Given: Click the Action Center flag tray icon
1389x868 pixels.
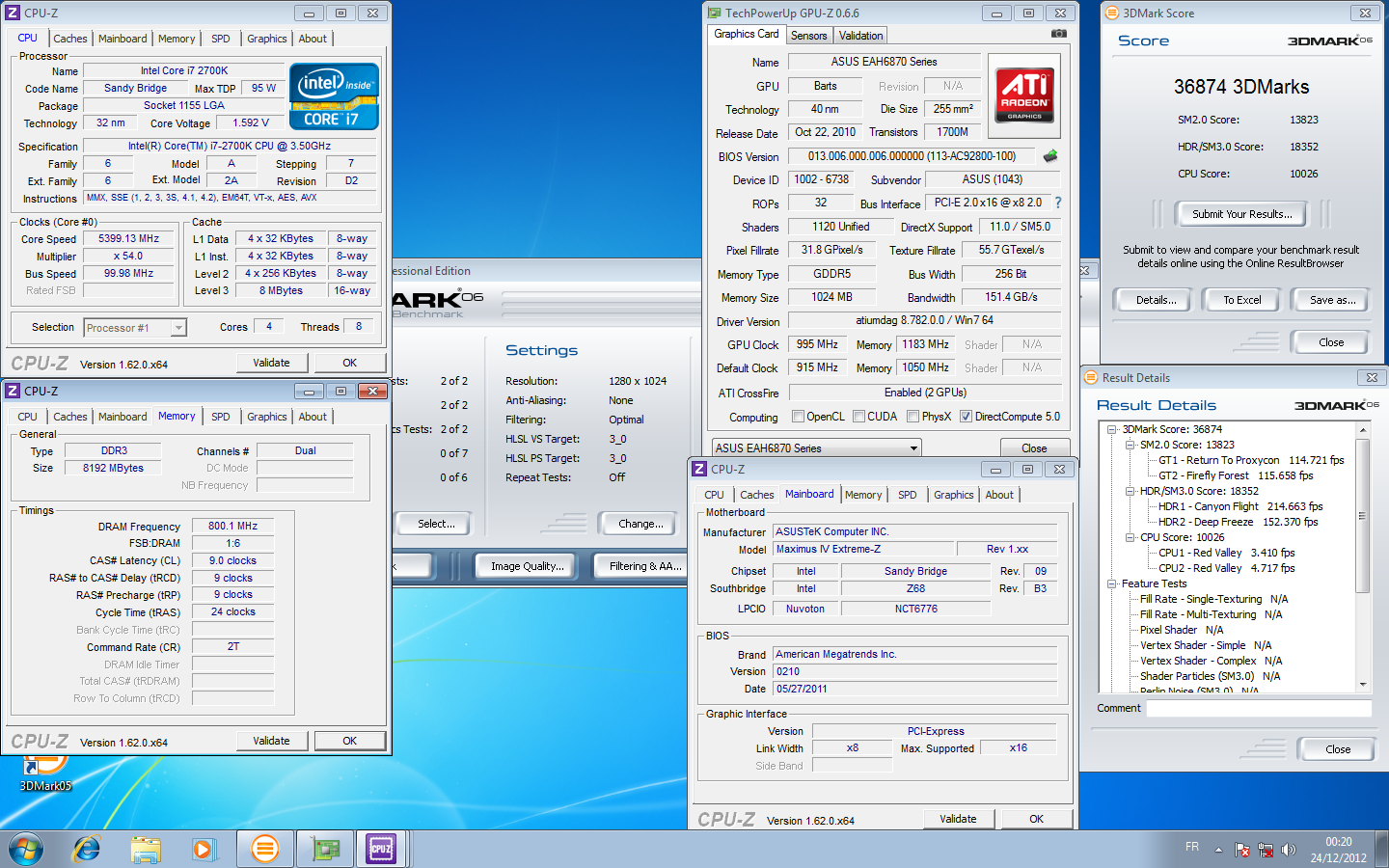Looking at the screenshot, I should coord(1242,850).
